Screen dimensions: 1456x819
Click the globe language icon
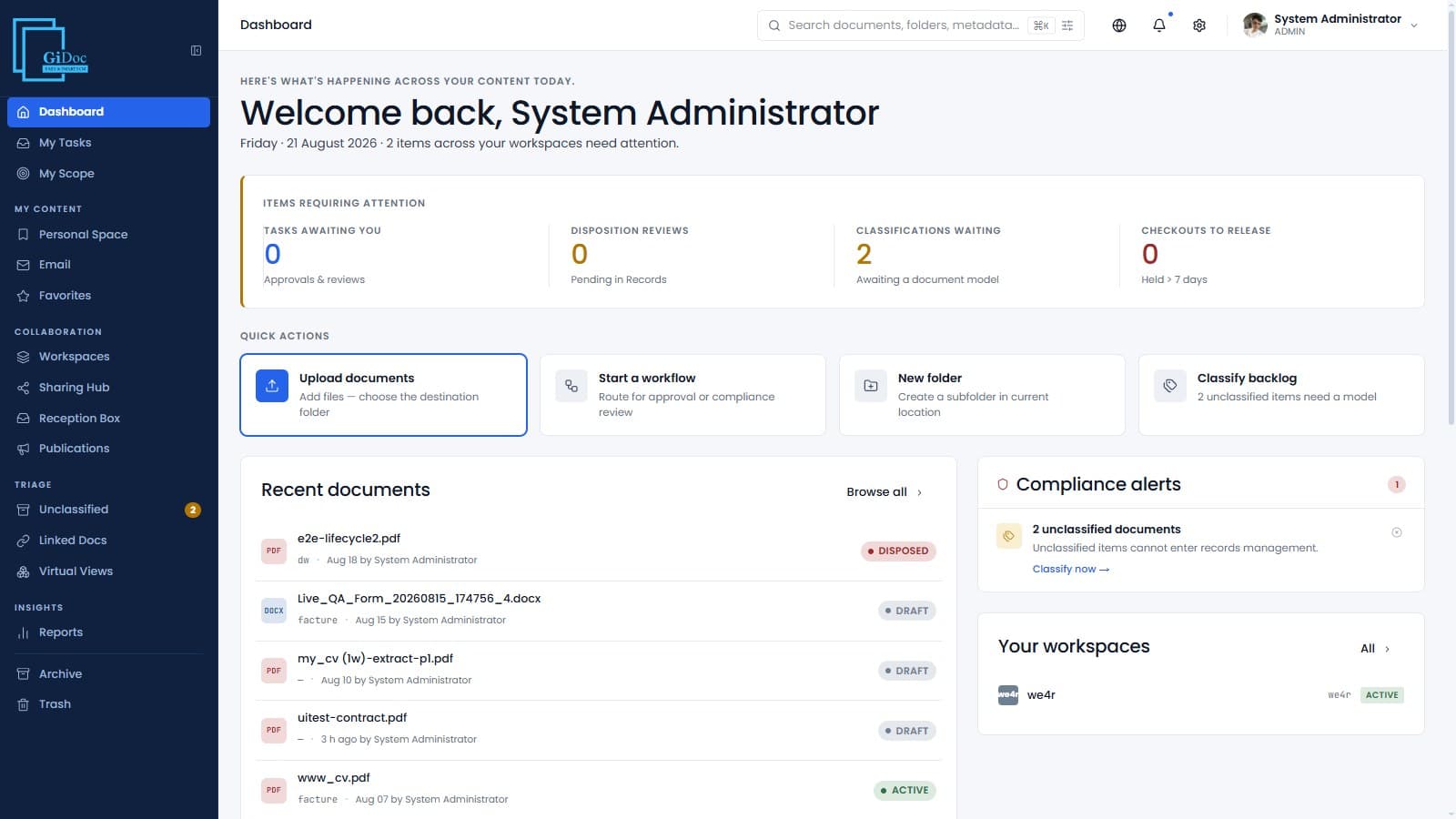click(x=1119, y=25)
